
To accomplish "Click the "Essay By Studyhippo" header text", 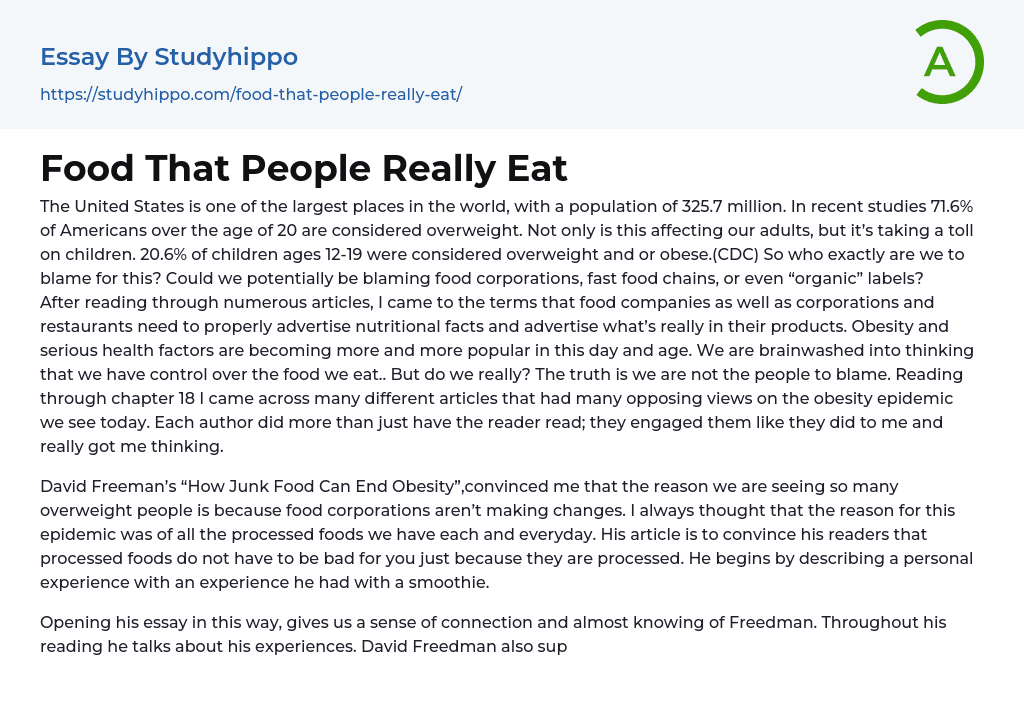I will (x=169, y=57).
